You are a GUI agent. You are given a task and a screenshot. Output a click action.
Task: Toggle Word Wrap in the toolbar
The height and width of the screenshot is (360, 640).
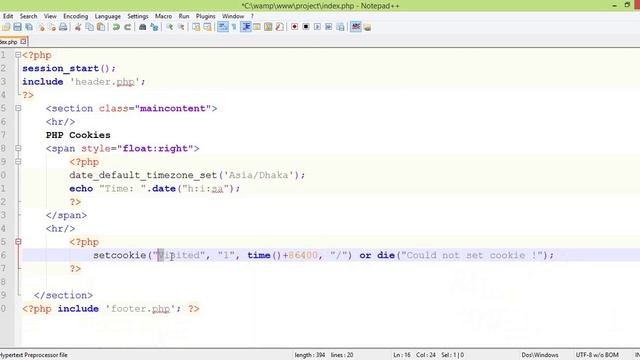[x=222, y=27]
